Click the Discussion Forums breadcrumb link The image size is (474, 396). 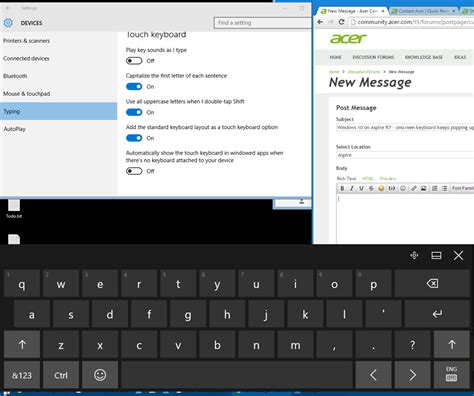point(364,72)
